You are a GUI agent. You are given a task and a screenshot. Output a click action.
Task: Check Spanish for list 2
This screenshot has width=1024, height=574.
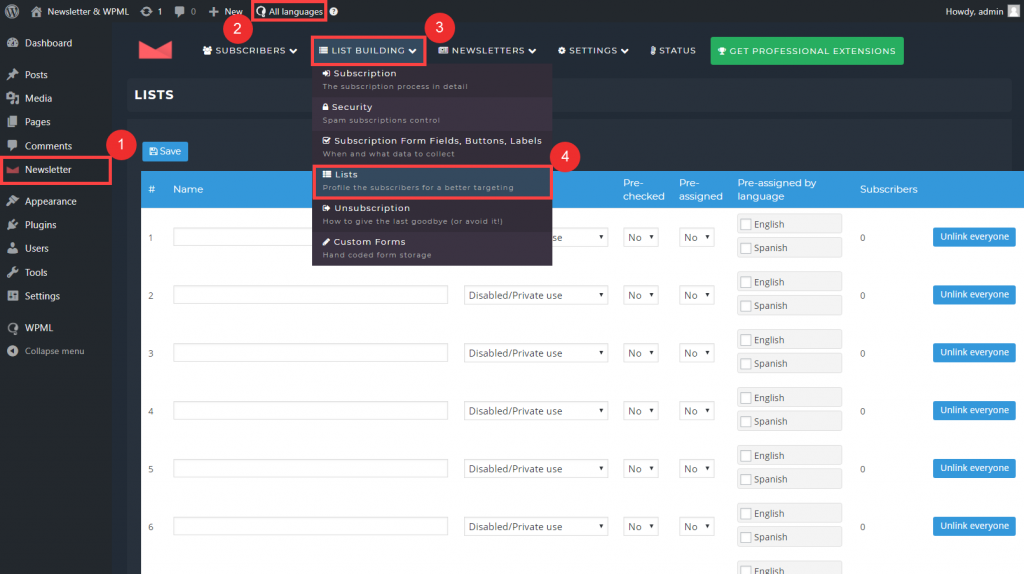click(x=746, y=306)
